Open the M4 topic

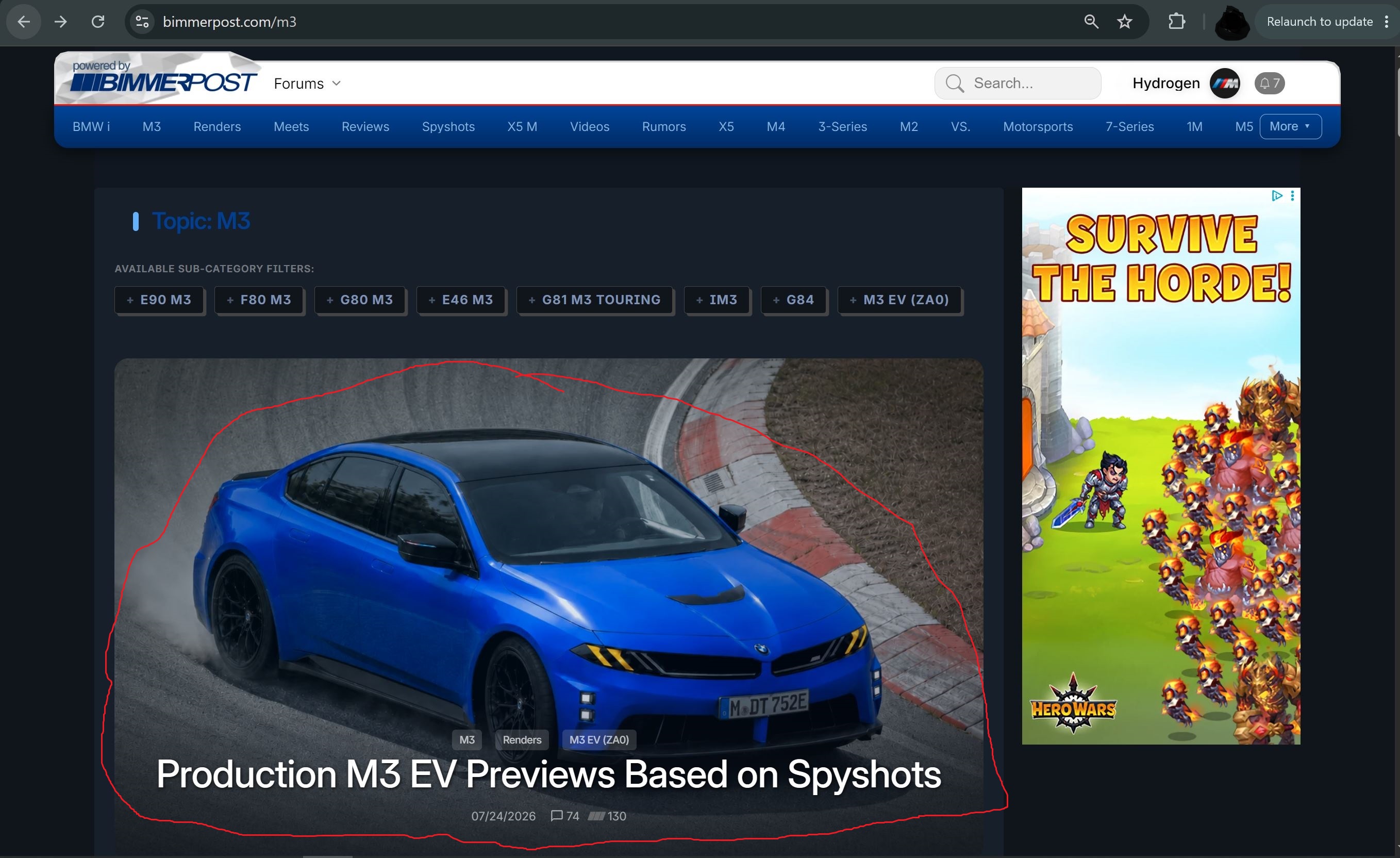[x=776, y=127]
